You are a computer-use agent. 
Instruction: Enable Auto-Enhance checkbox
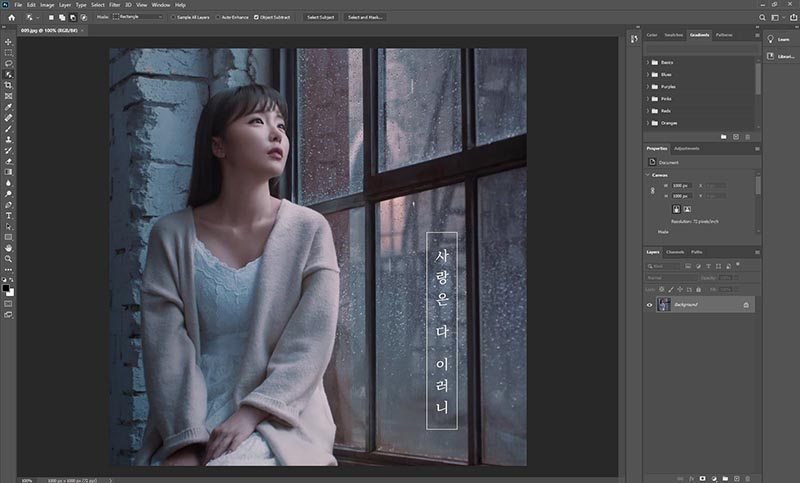pyautogui.click(x=218, y=17)
